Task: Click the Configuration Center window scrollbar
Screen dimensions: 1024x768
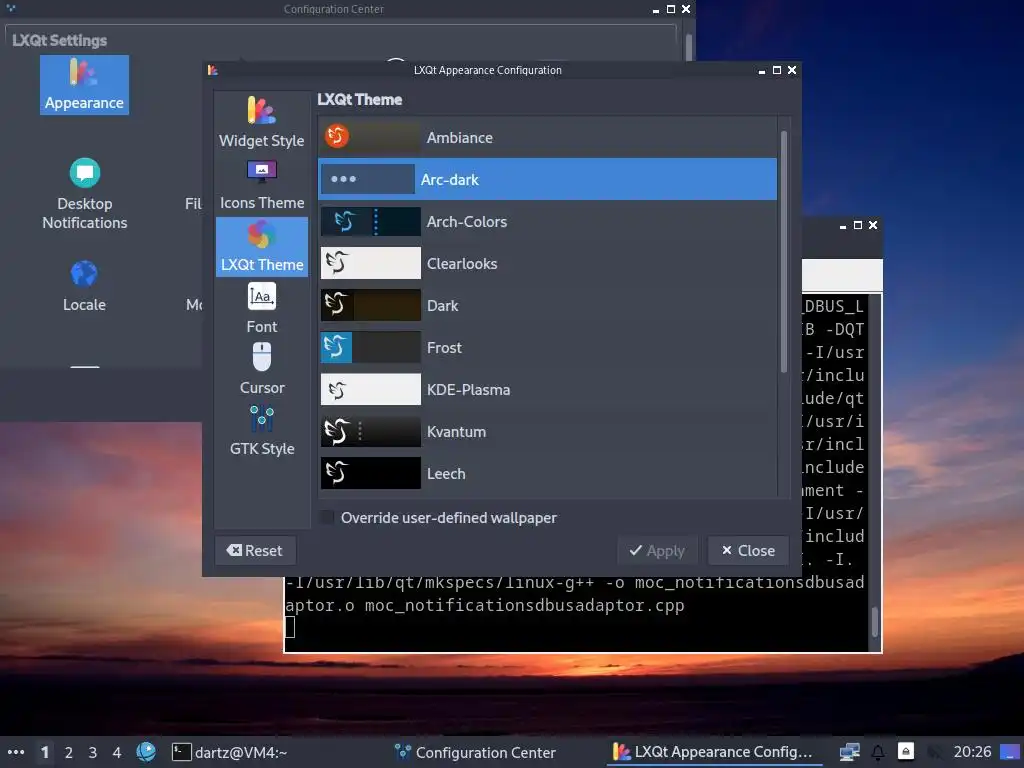Action: (x=688, y=46)
